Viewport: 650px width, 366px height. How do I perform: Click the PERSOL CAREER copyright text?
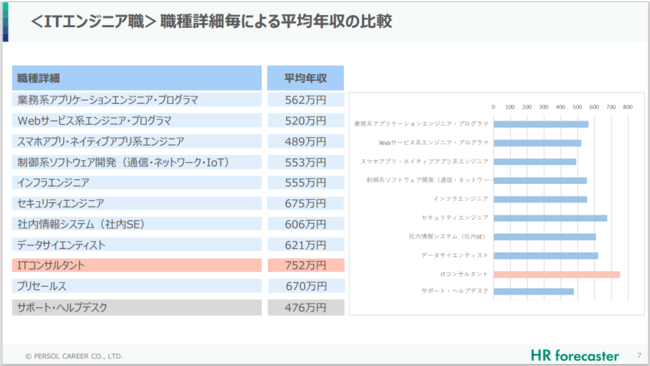point(74,356)
